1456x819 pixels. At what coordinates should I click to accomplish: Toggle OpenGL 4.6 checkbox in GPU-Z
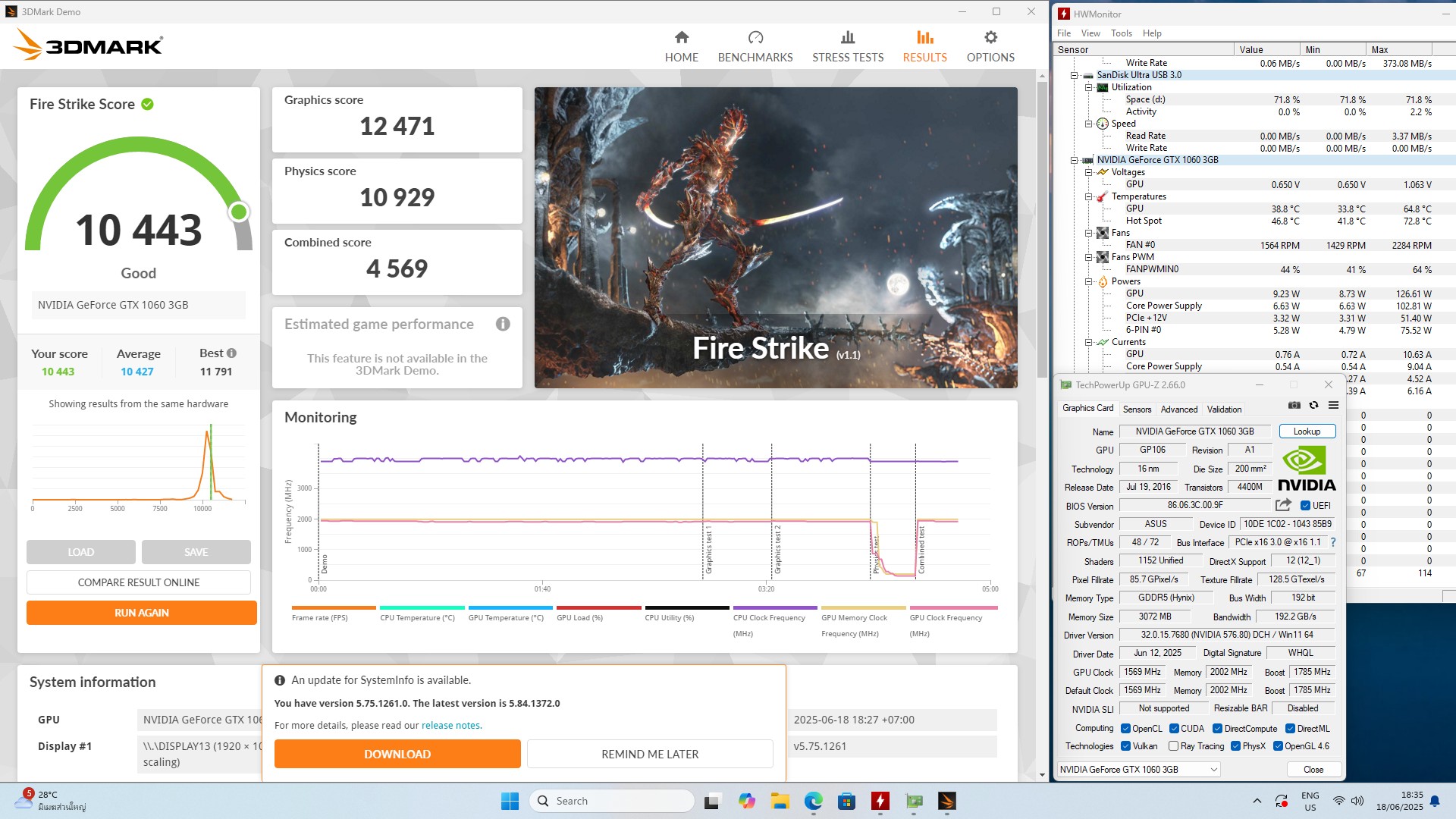click(x=1278, y=746)
